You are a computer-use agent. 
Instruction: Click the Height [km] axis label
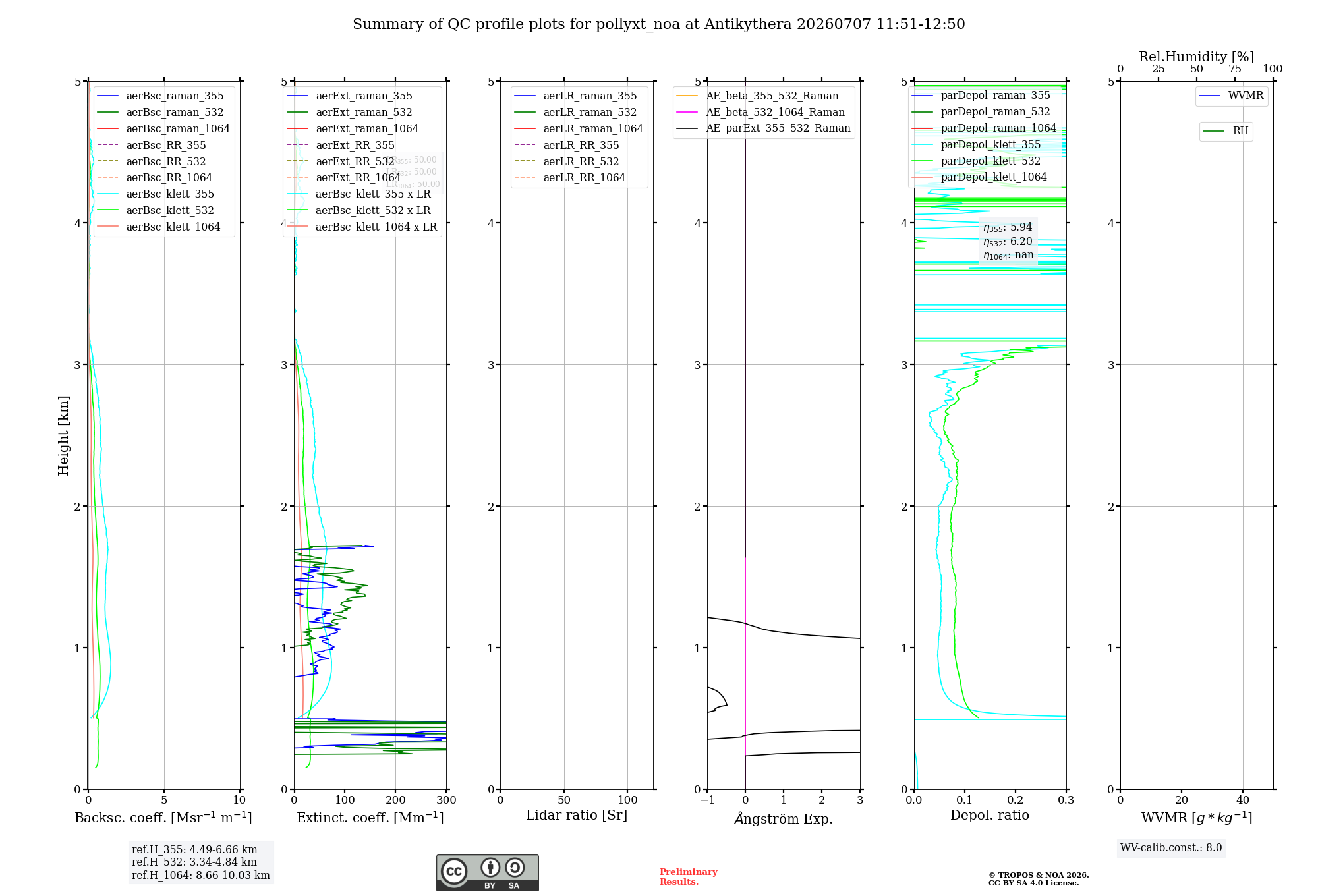pos(63,435)
